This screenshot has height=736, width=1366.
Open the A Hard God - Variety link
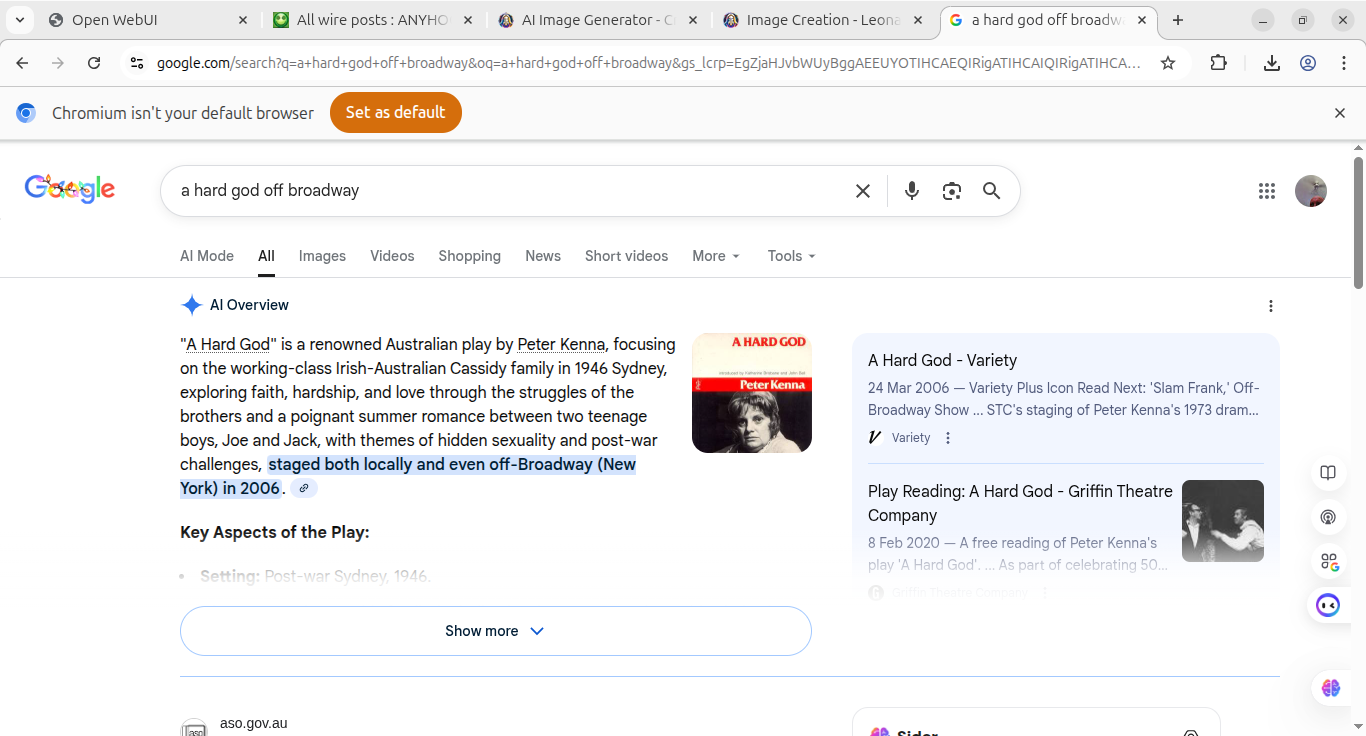[942, 360]
